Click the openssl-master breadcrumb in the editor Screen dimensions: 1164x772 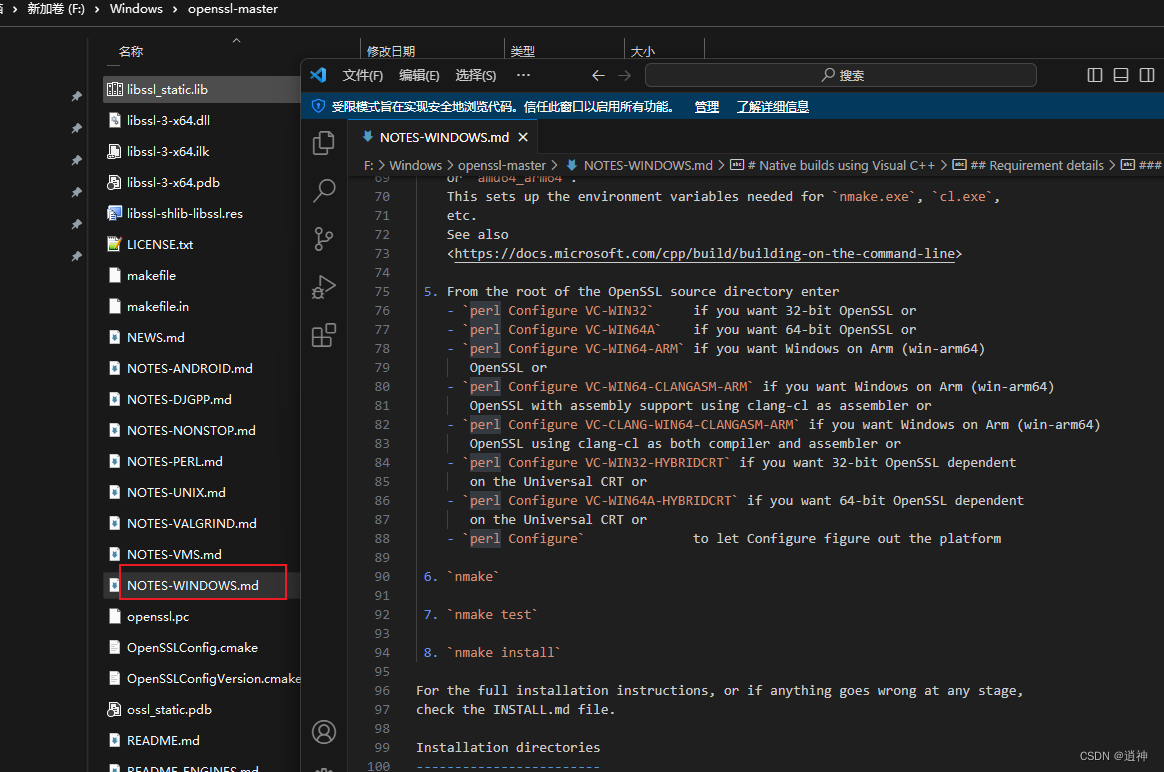[x=501, y=165]
